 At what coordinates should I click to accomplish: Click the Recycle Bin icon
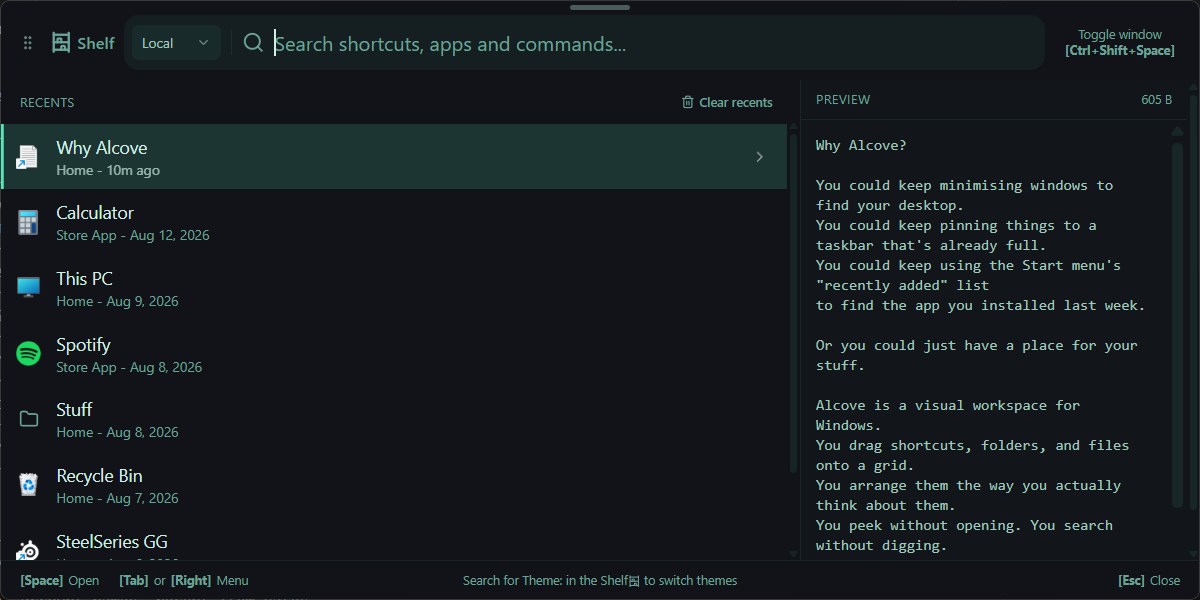(28, 485)
